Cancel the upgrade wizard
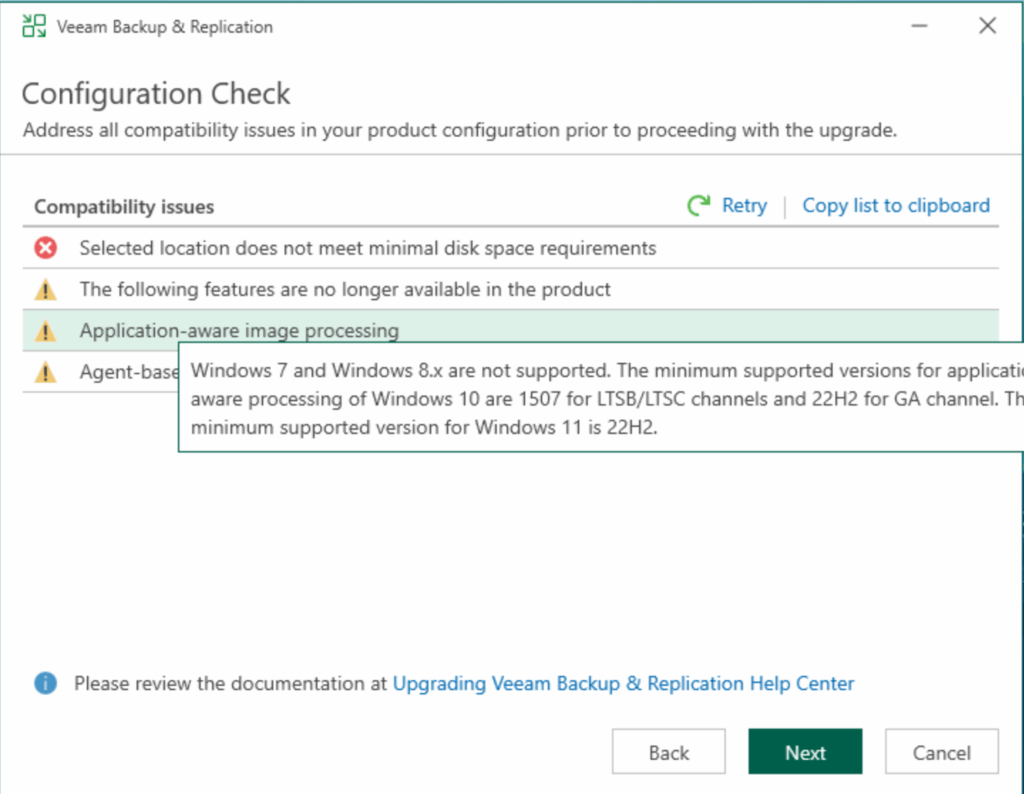 pyautogui.click(x=941, y=753)
